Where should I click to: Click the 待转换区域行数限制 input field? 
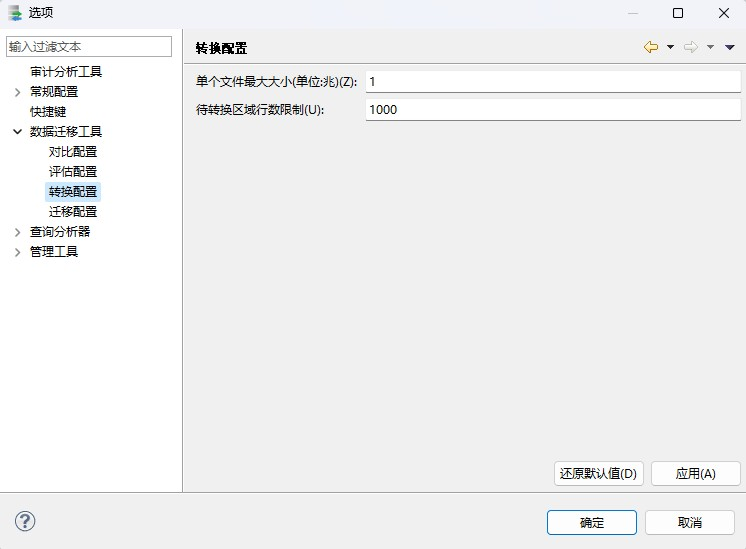tap(553, 110)
